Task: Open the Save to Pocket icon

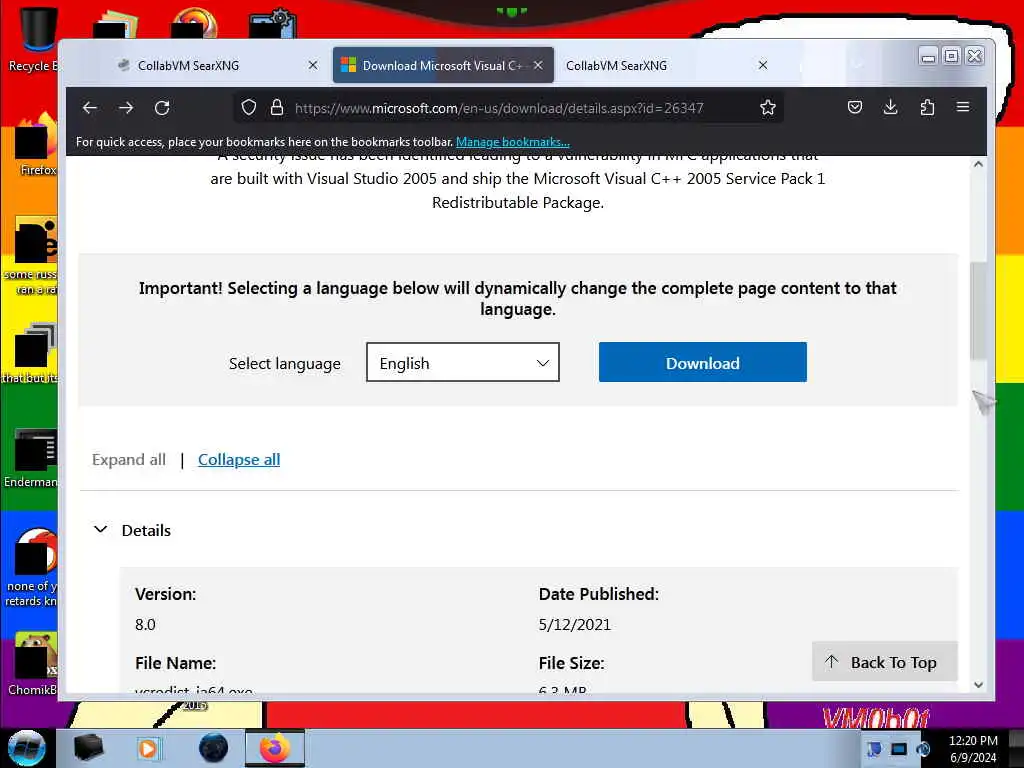Action: click(x=854, y=107)
